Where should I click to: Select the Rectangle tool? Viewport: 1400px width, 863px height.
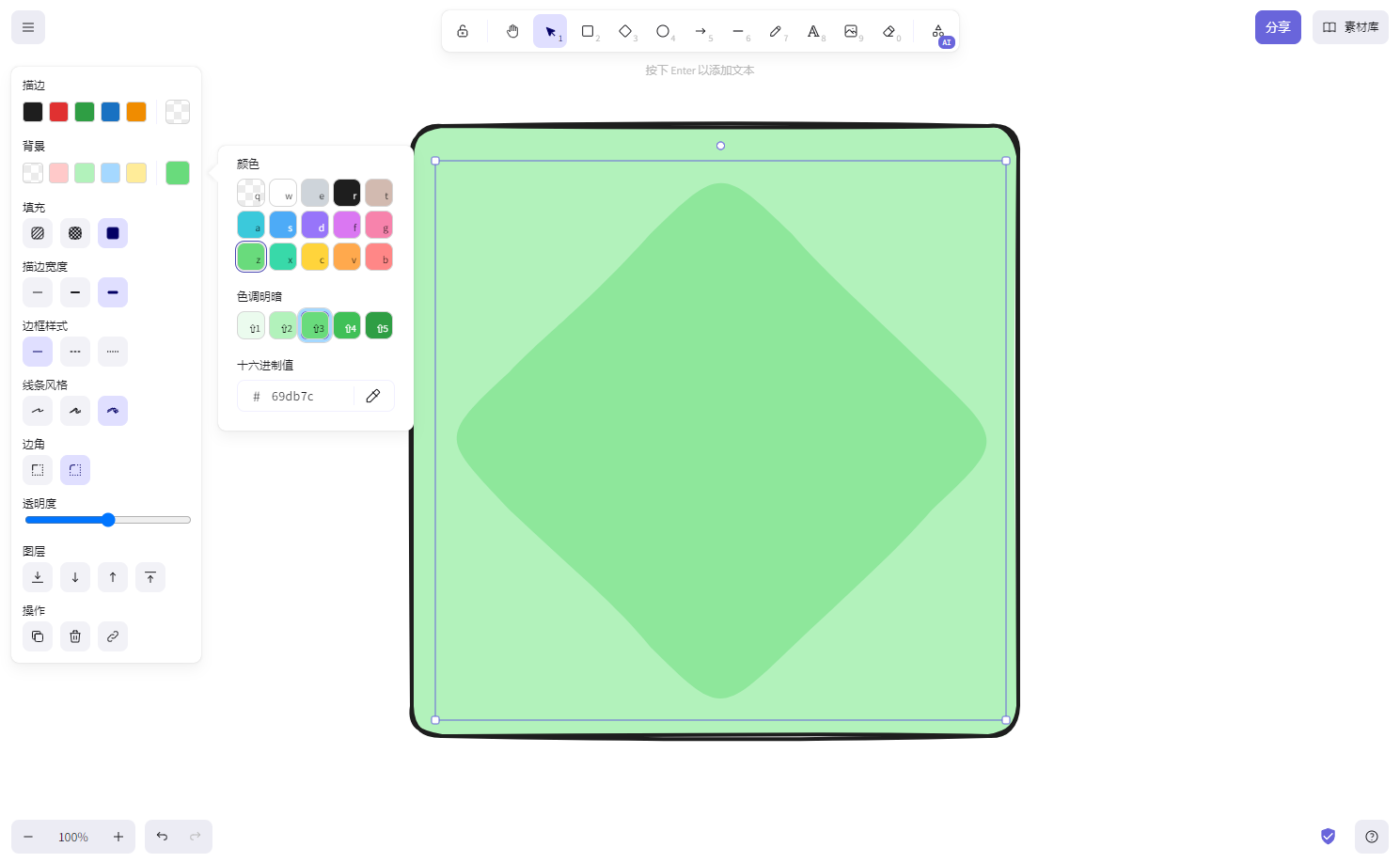click(588, 31)
